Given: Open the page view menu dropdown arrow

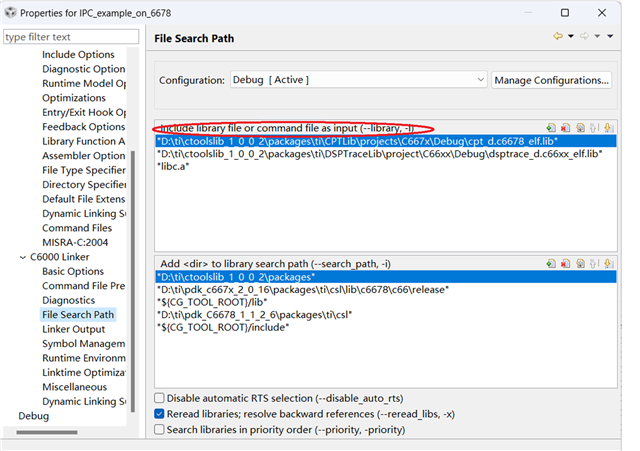Looking at the screenshot, I should (x=609, y=37).
